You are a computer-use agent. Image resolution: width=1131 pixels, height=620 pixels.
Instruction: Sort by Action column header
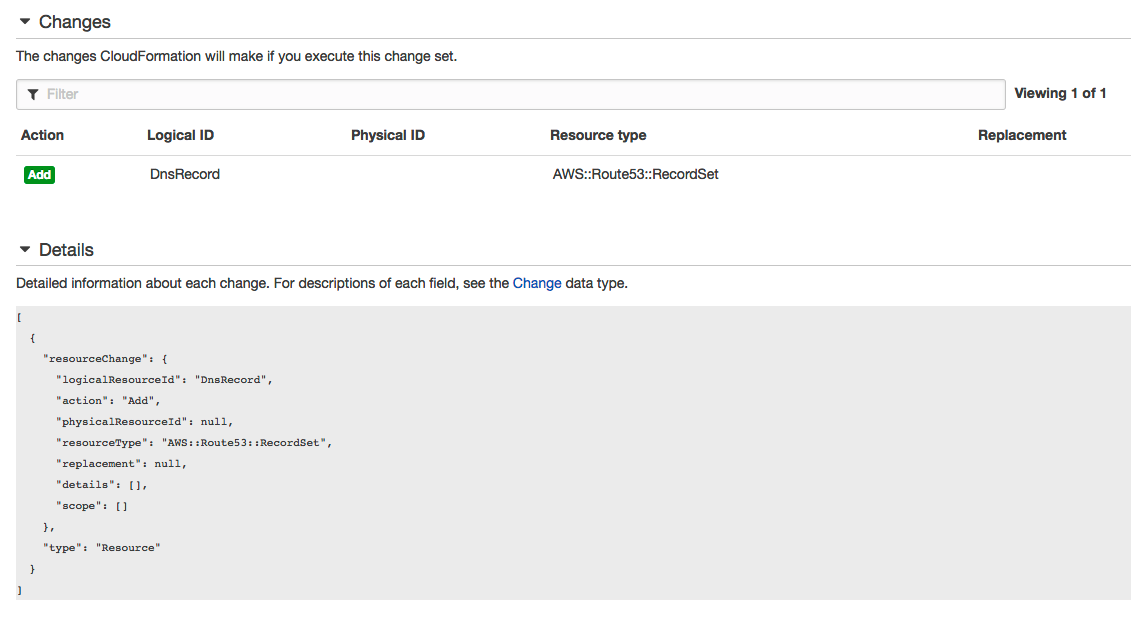(x=43, y=135)
